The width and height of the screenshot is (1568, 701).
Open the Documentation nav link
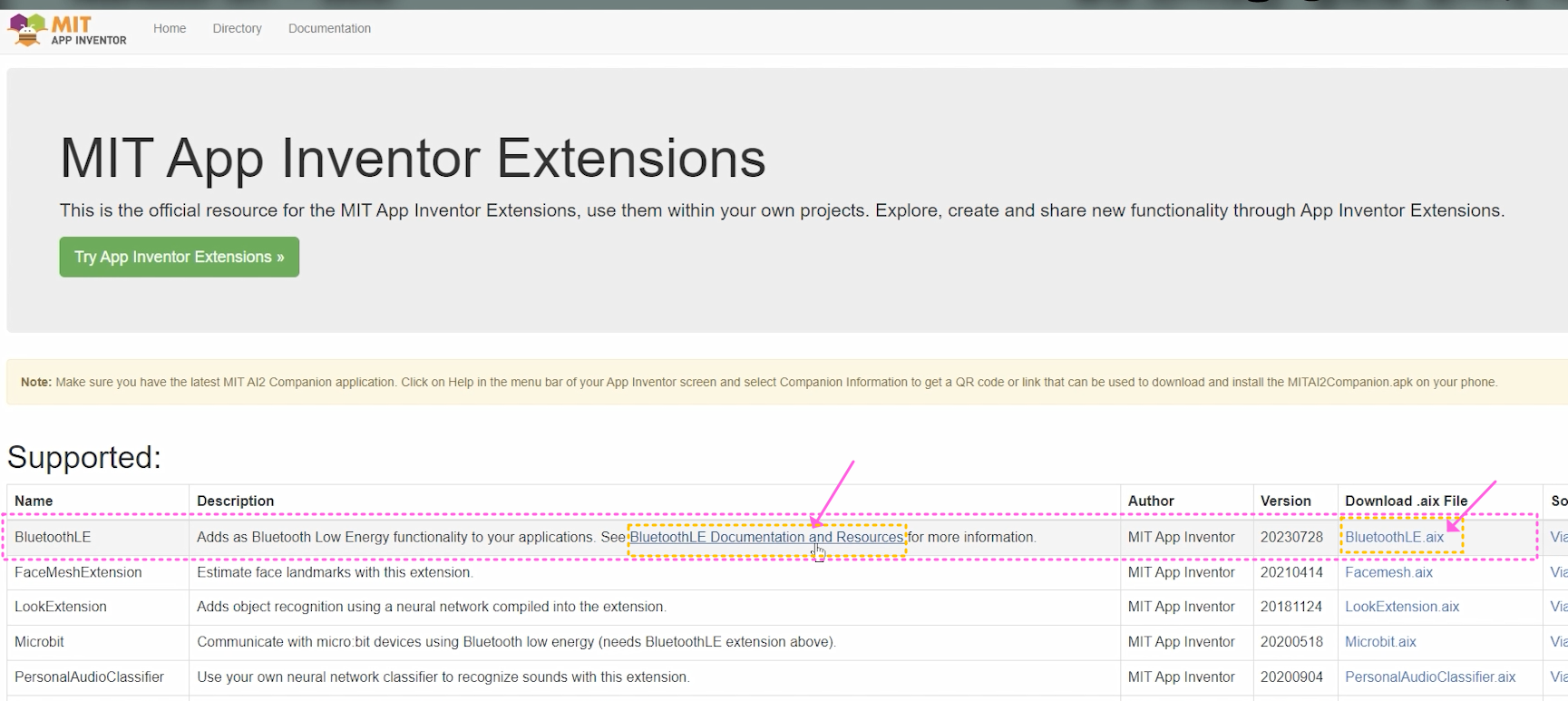point(329,28)
